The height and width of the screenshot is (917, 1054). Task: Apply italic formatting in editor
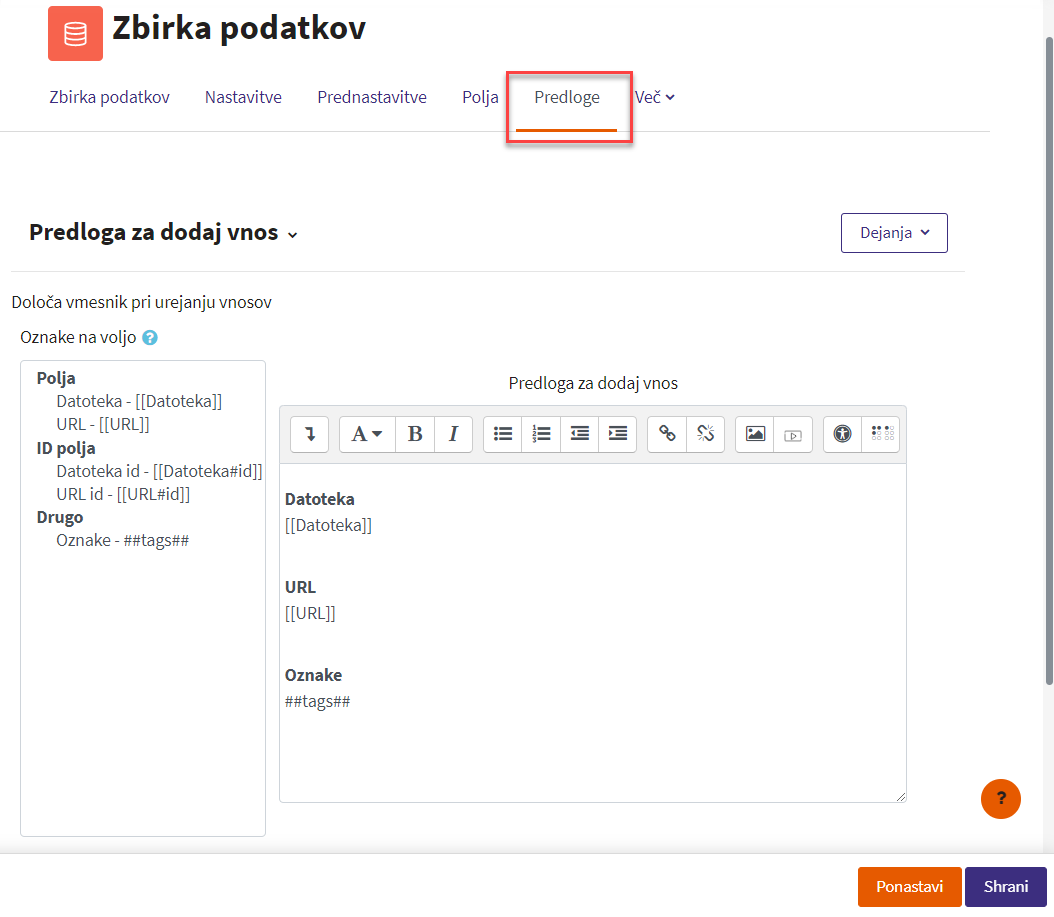coord(453,434)
